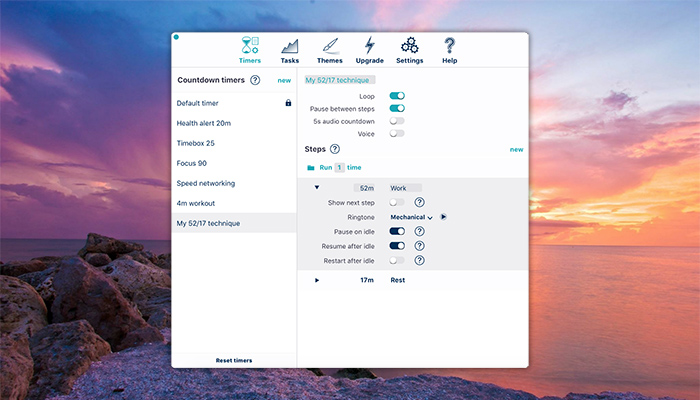Select Focus 90 timer

[234, 163]
